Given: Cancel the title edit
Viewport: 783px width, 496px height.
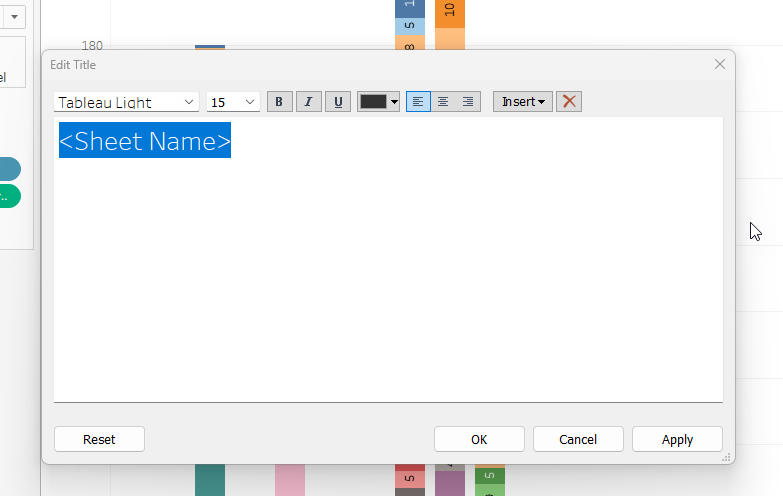Looking at the screenshot, I should point(578,439).
